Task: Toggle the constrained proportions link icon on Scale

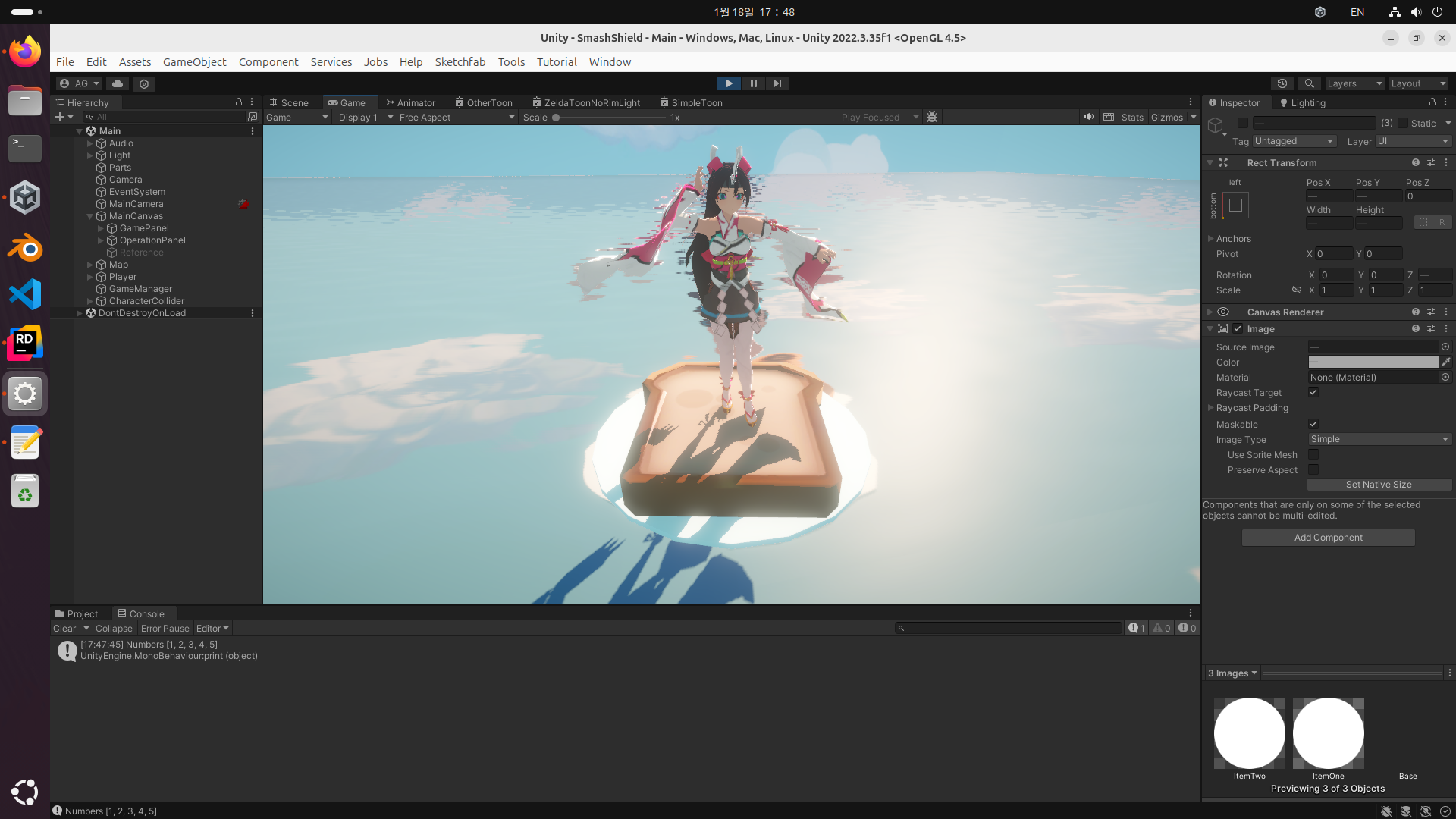Action: tap(1297, 290)
